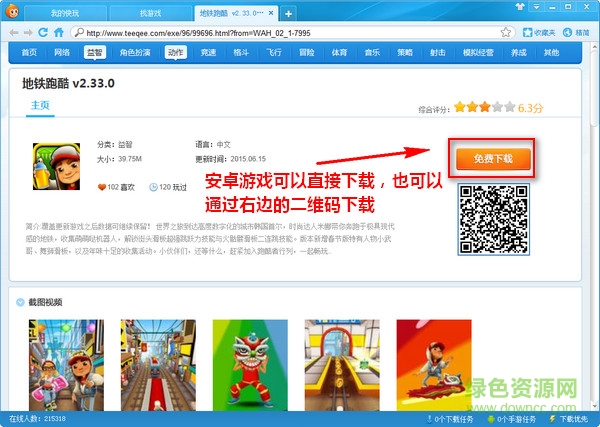
Task: Click the 语言: 中文 text
Action: 213,144
